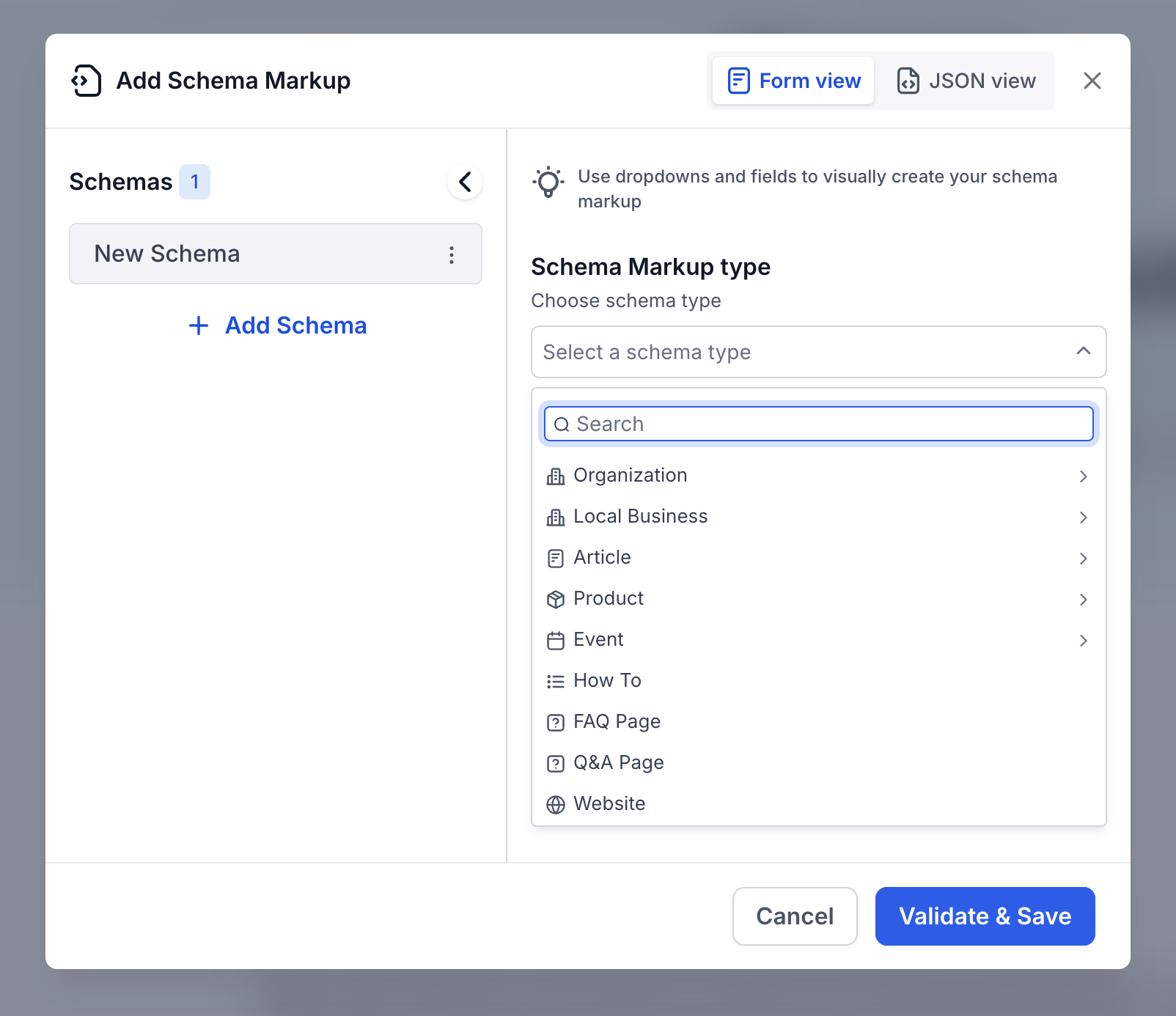Click the FAQ Page question-mark icon
The height and width of the screenshot is (1016, 1176).
click(556, 723)
